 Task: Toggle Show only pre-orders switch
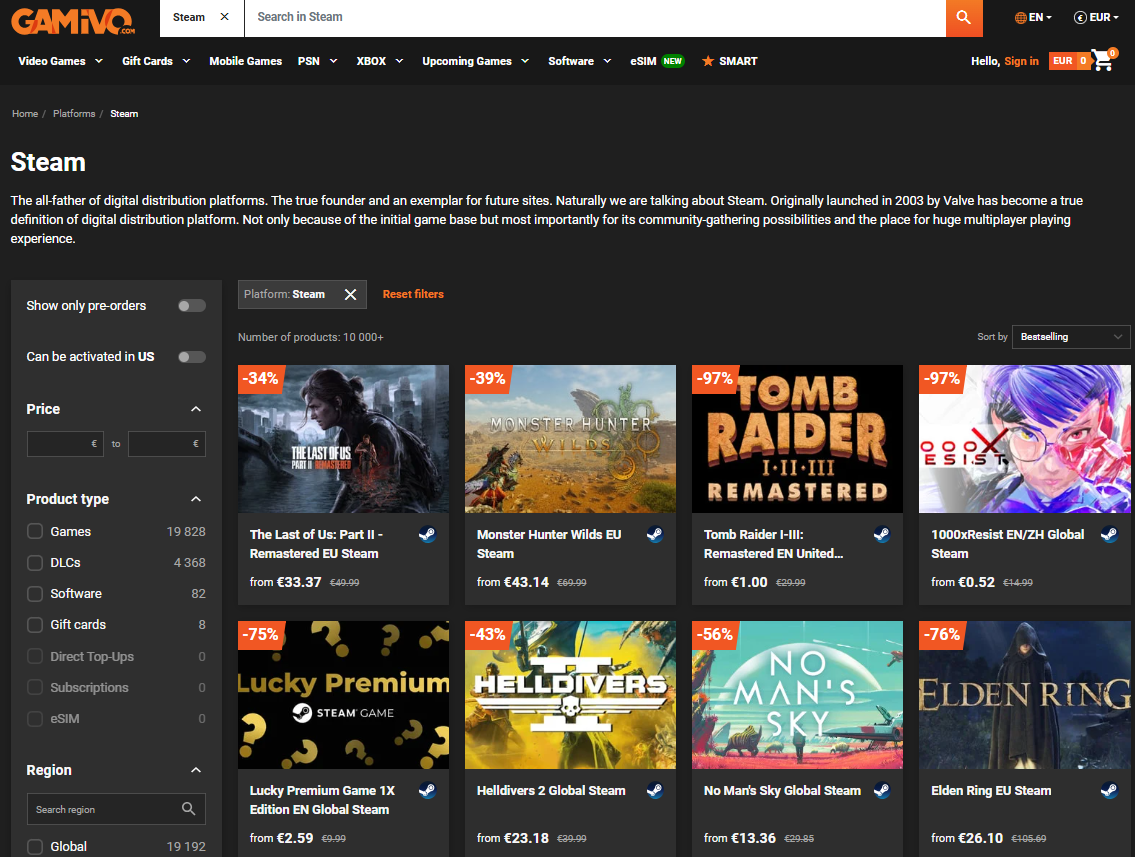[191, 306]
